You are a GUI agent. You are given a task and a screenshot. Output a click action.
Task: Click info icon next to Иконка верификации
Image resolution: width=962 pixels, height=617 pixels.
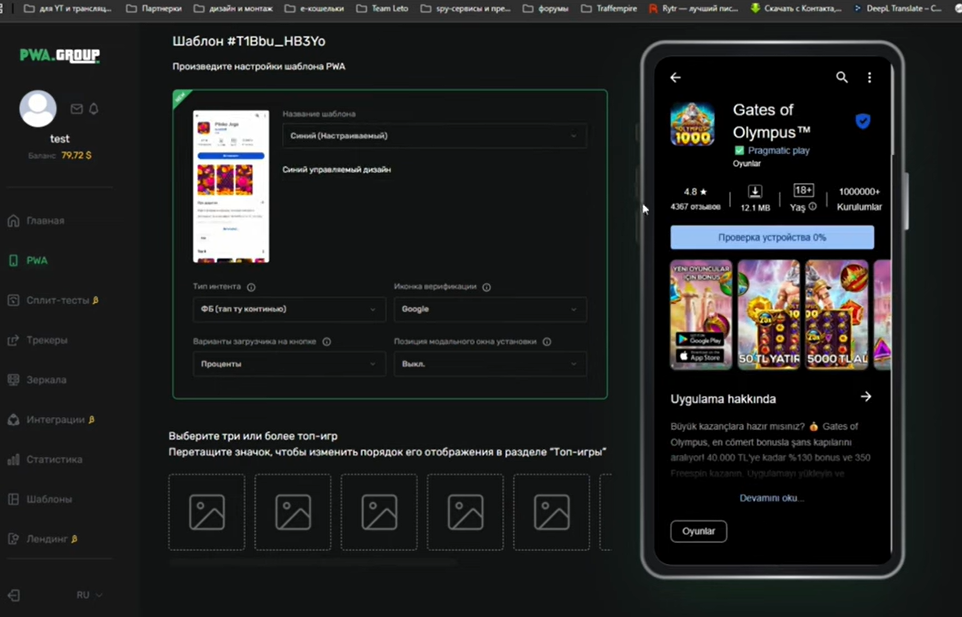coord(487,287)
